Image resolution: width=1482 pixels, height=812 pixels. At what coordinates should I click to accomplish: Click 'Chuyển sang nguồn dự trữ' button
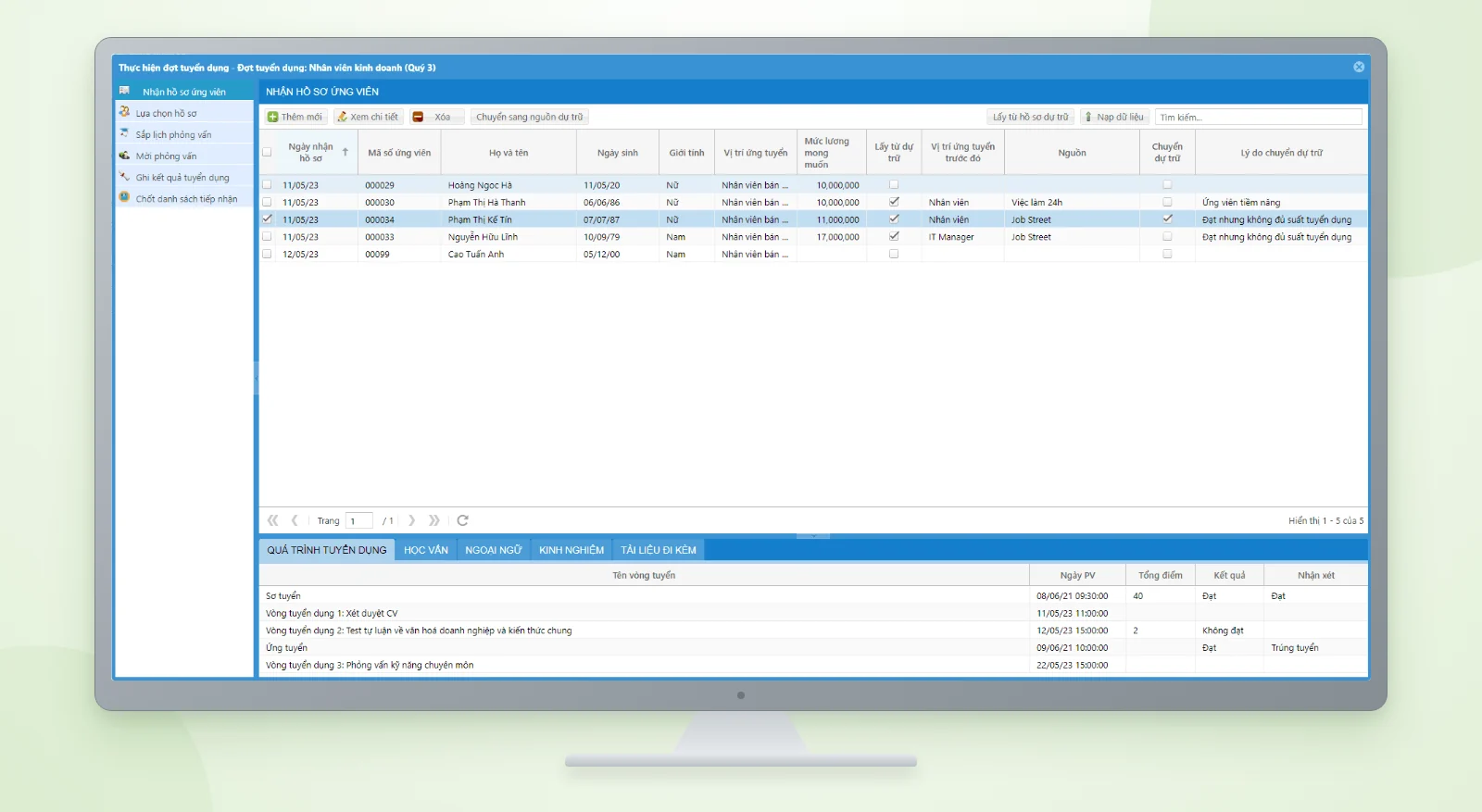coord(530,117)
